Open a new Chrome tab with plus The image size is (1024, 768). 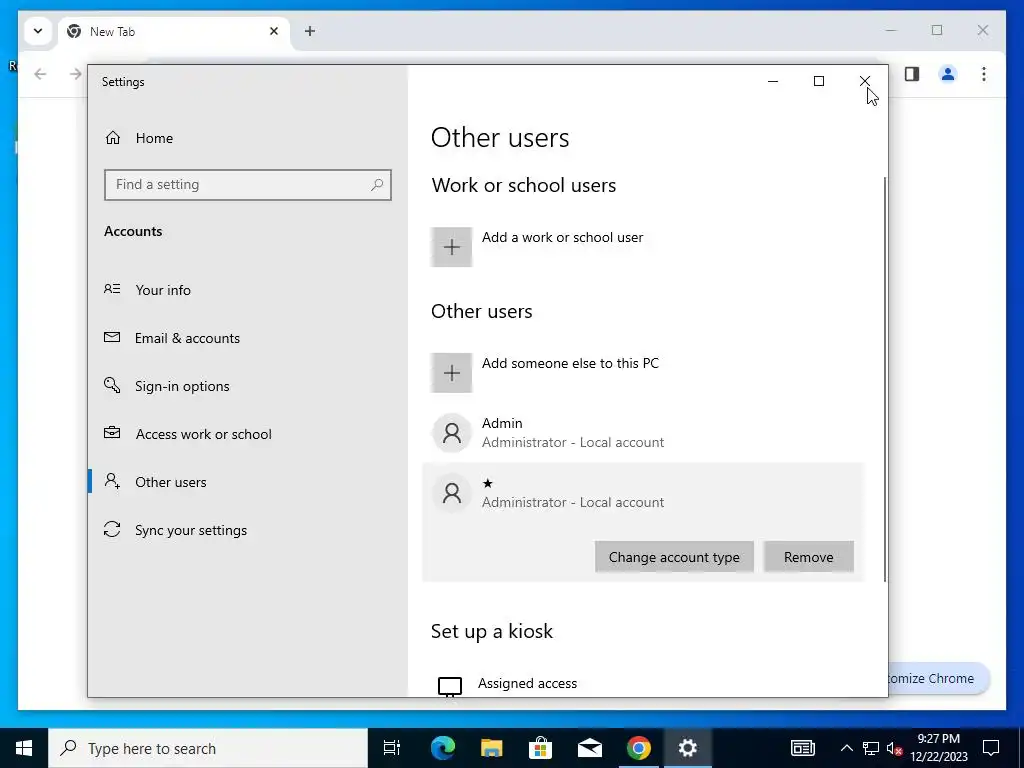pyautogui.click(x=310, y=31)
